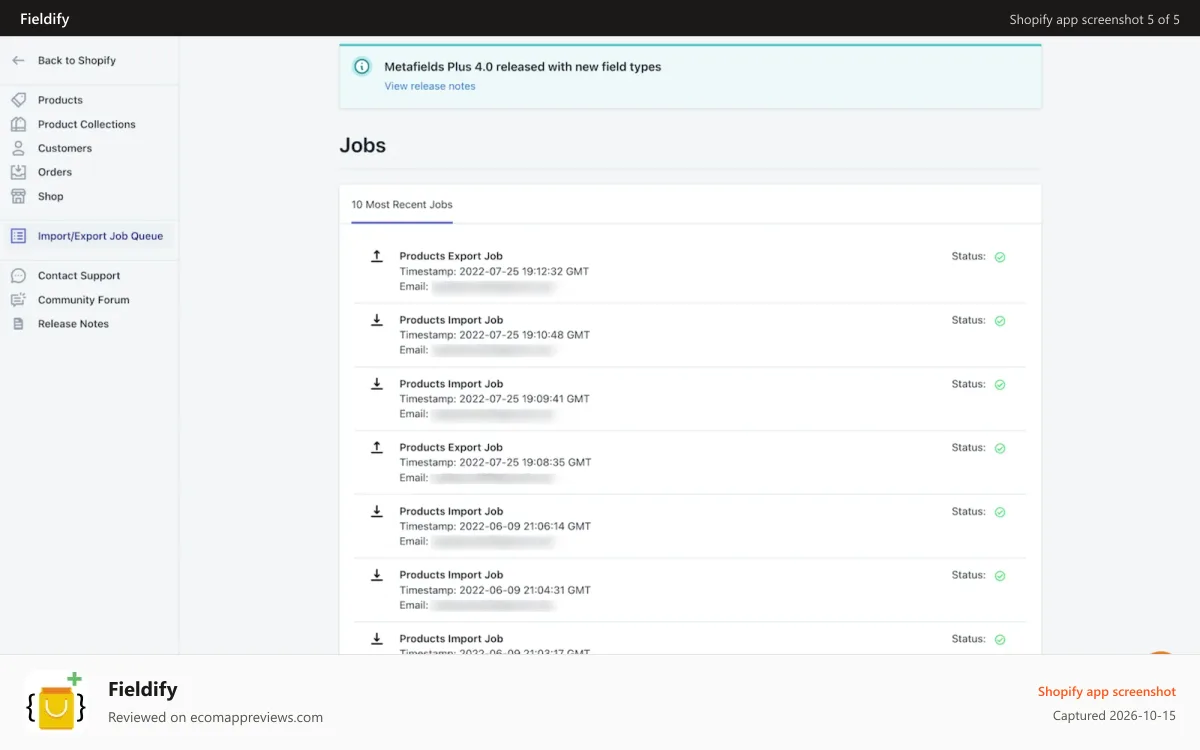Screen dimensions: 1200x750
Task: Click the Products tag icon in sidebar
Action: (x=18, y=100)
